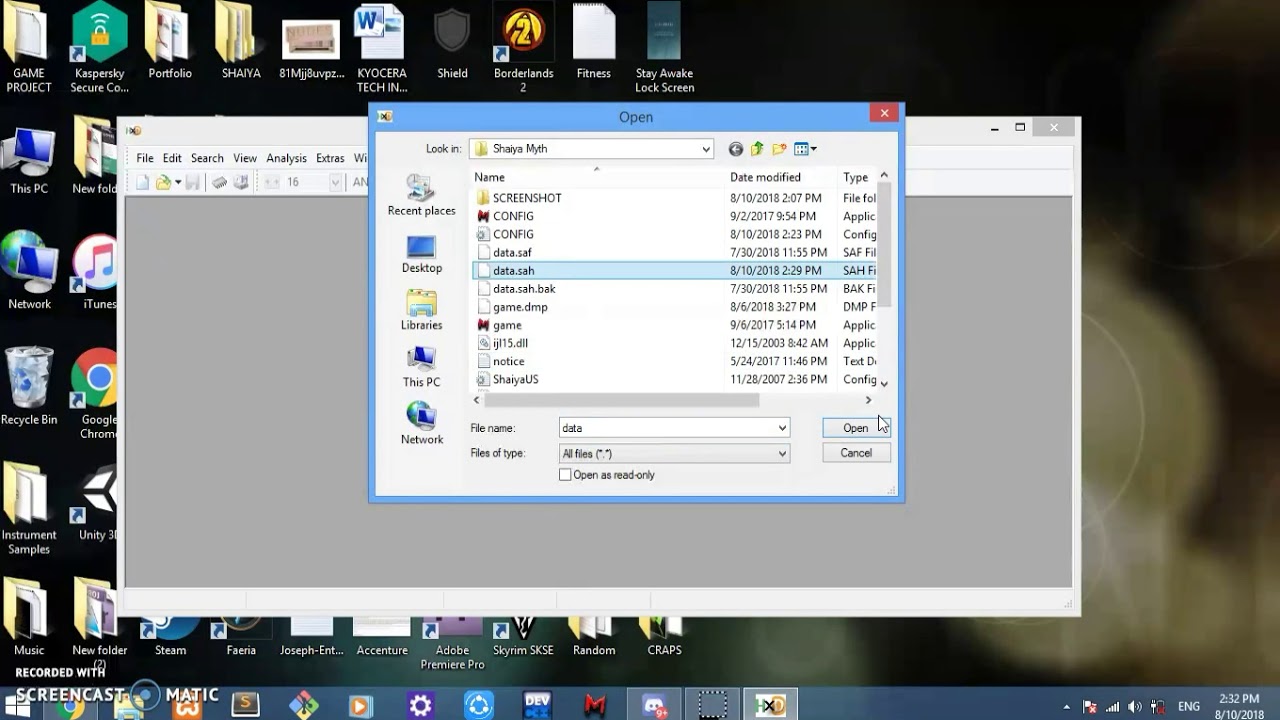
Task: Click the Open button
Action: point(855,428)
